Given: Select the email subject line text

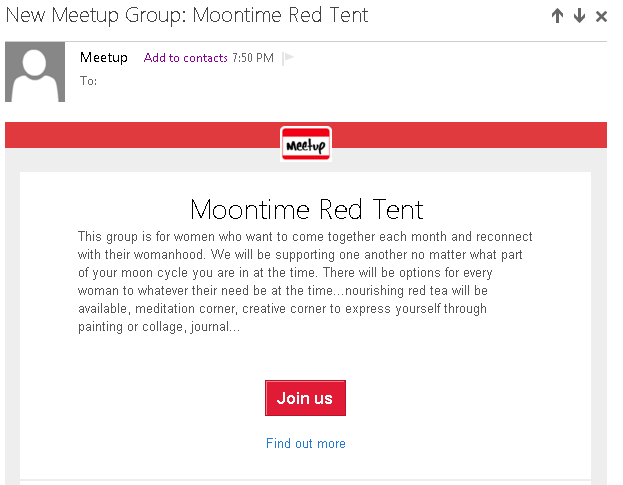Looking at the screenshot, I should pos(188,15).
